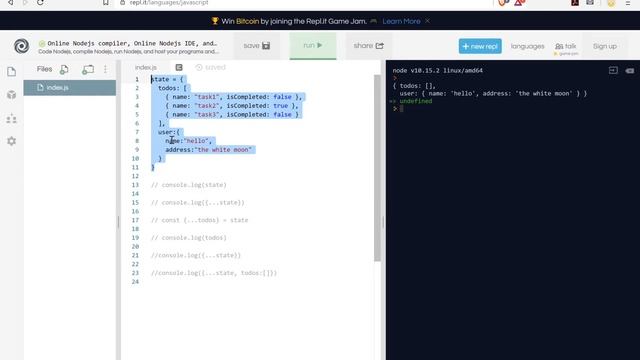Click the share button
The height and width of the screenshot is (360, 640).
coord(369,46)
